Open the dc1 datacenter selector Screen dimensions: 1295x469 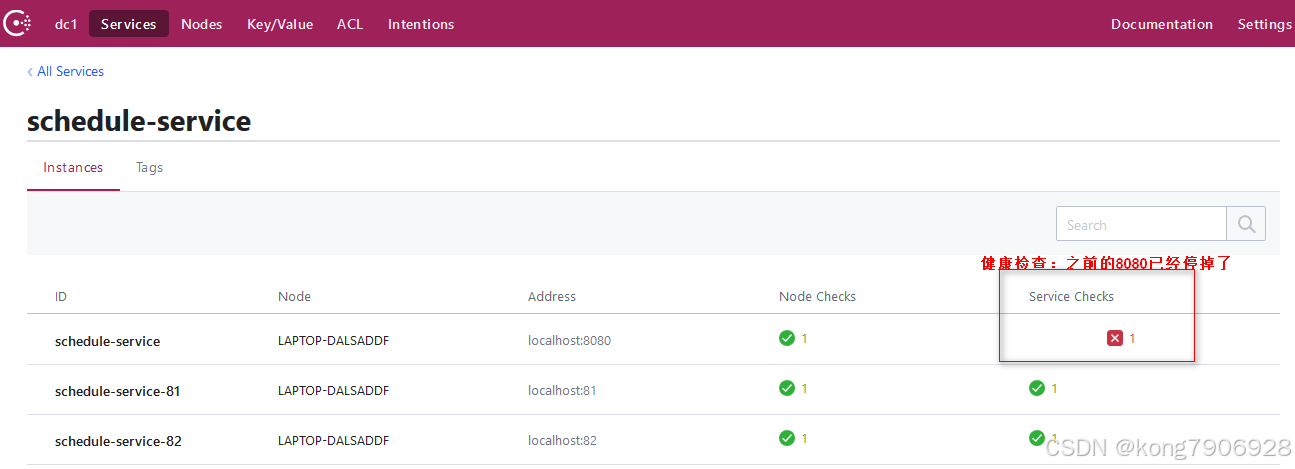pos(66,24)
